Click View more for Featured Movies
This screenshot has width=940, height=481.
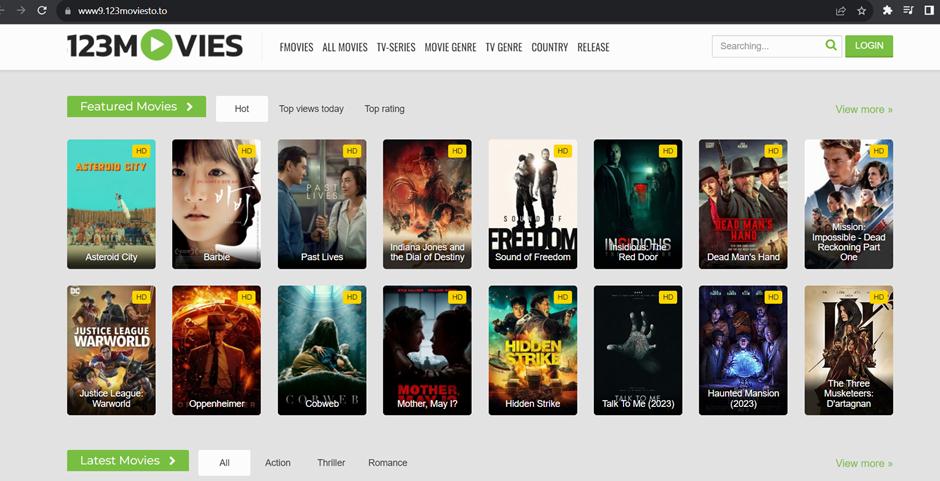tap(864, 109)
